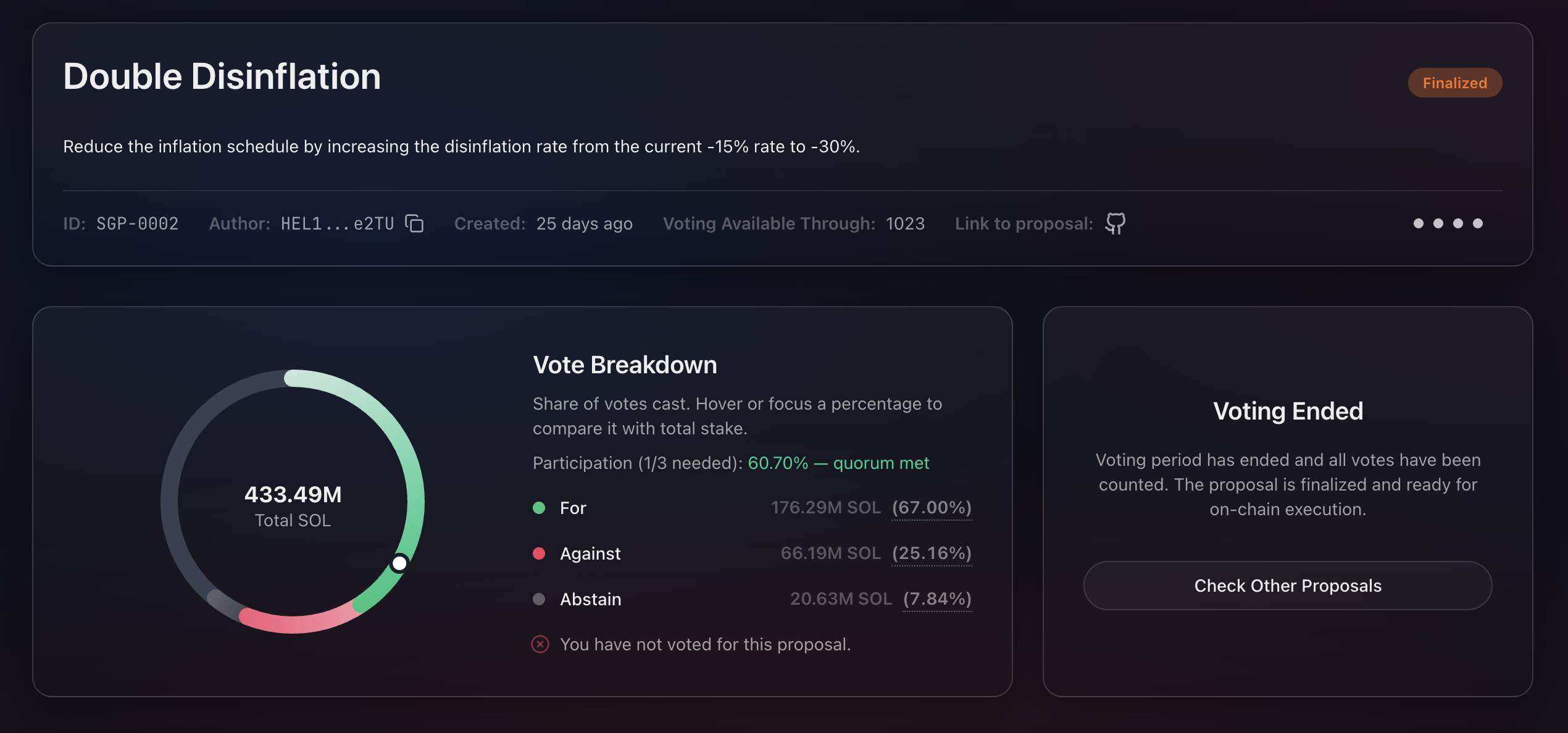Click the white marker on donut chart
This screenshot has width=1568, height=733.
pos(399,563)
